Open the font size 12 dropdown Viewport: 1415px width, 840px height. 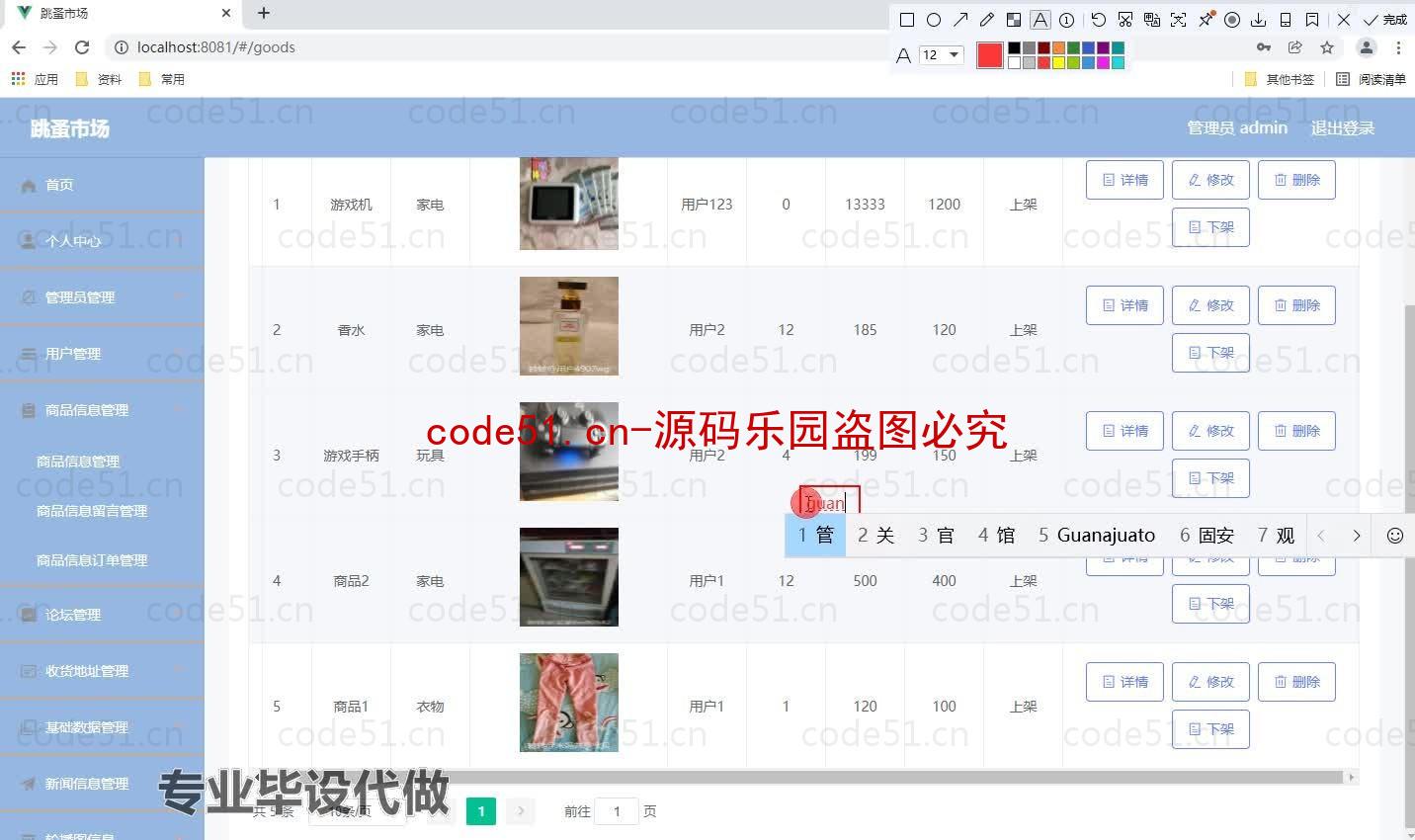click(942, 55)
